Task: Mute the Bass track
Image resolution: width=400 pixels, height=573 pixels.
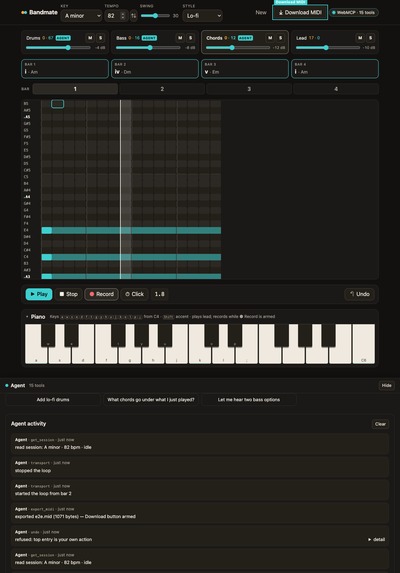Action: (x=180, y=38)
